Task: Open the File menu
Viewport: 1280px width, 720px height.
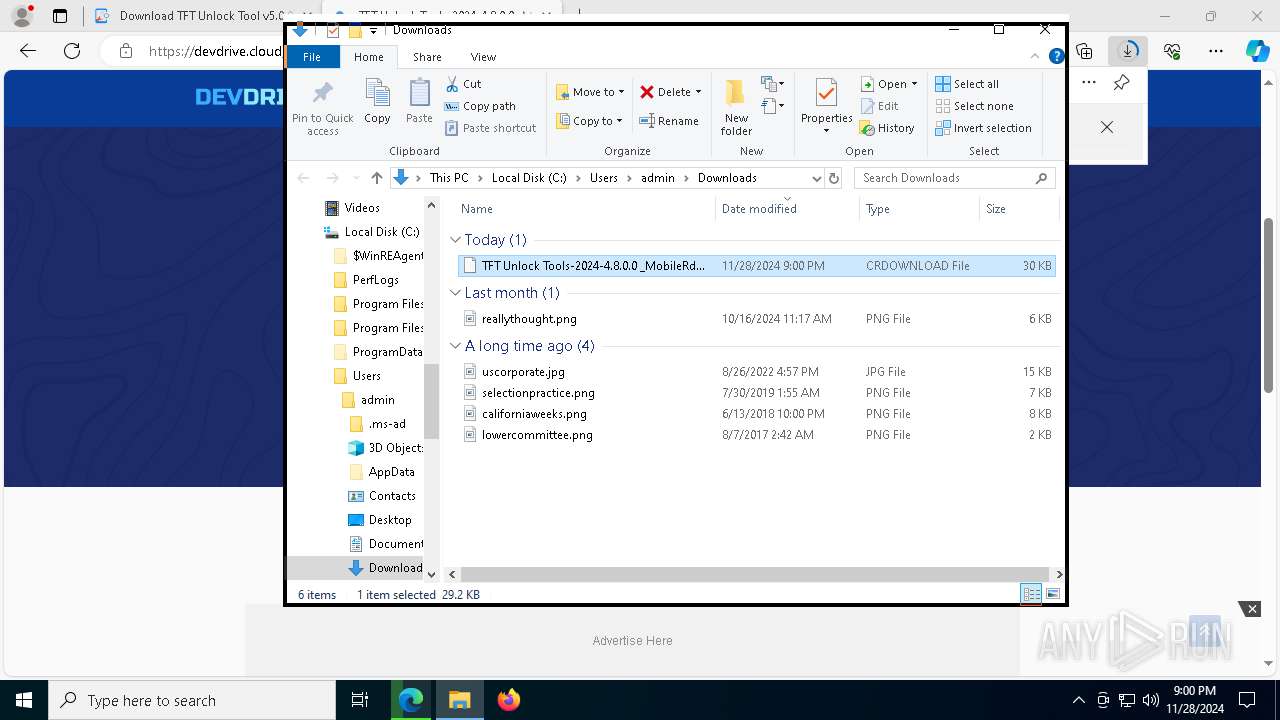Action: [312, 57]
